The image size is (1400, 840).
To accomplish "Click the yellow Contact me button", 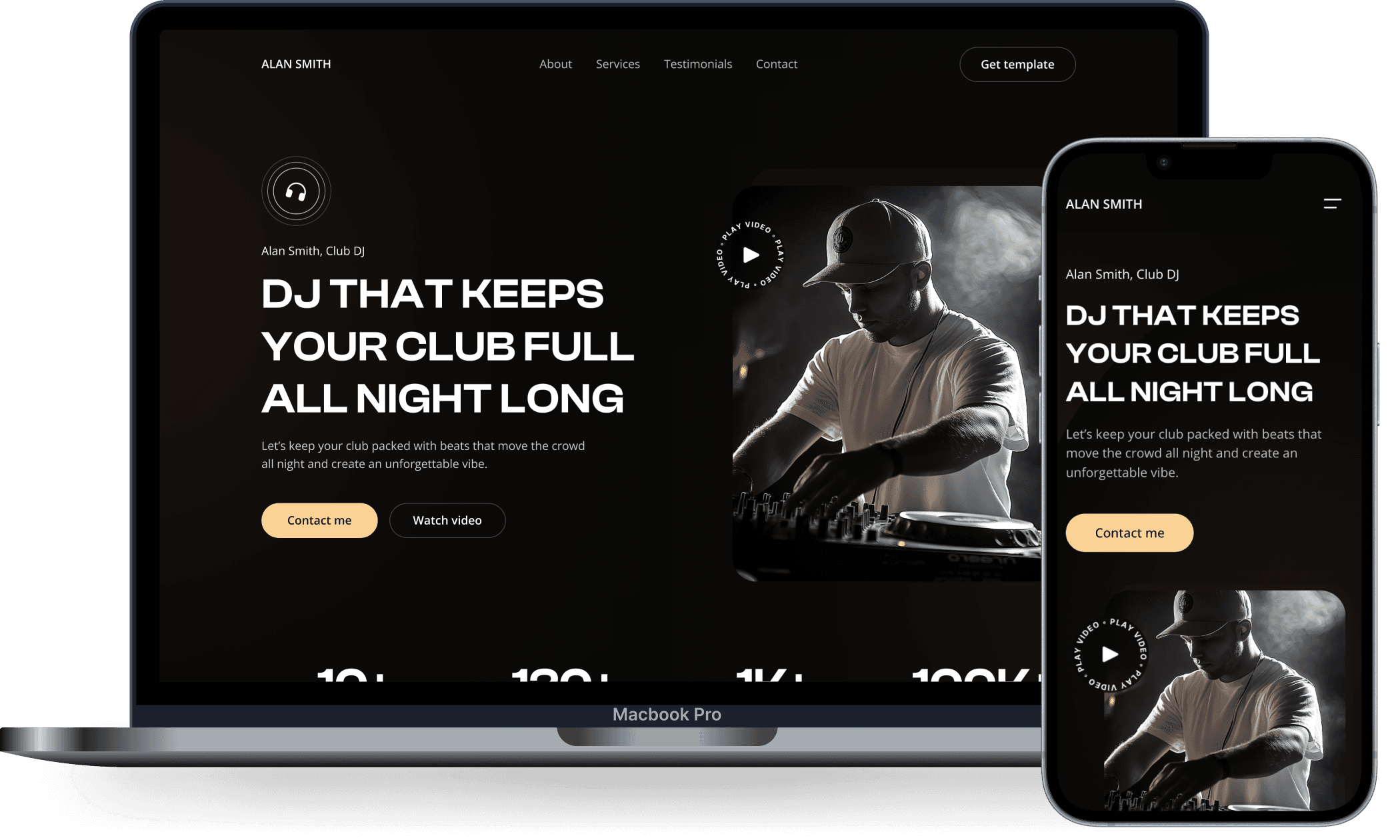I will pos(318,517).
